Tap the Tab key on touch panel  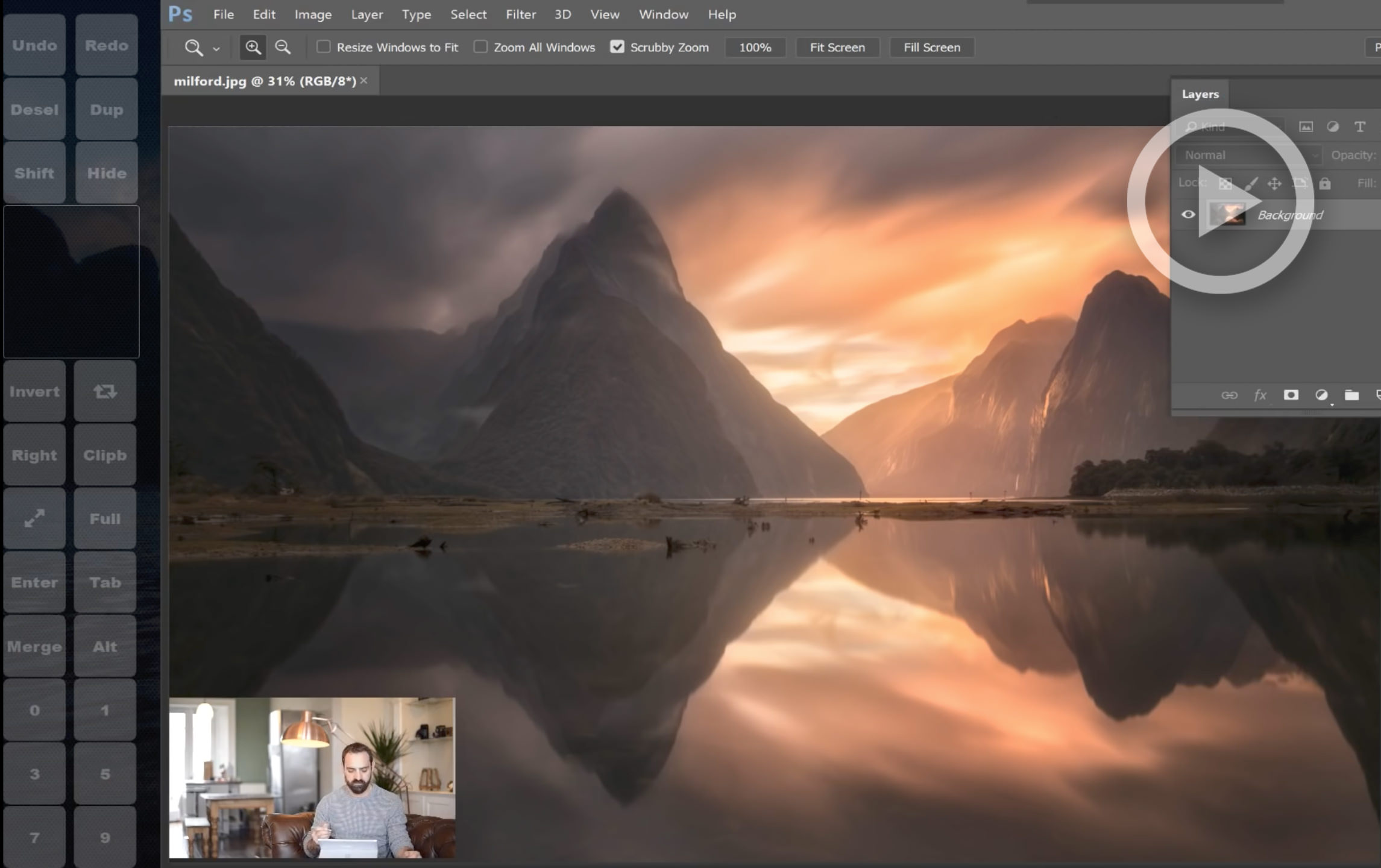105,582
